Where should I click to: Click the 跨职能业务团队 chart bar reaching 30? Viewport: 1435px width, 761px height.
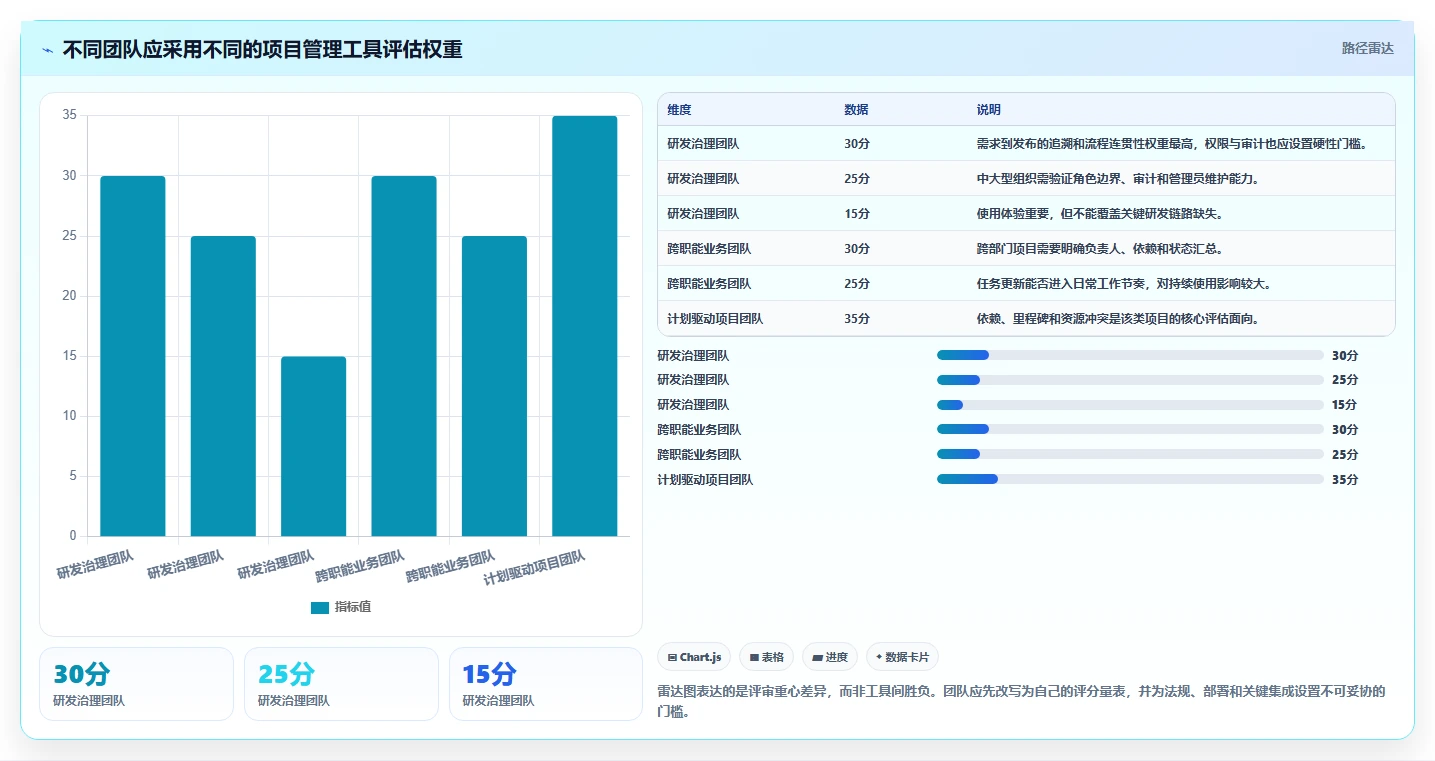[x=404, y=356]
